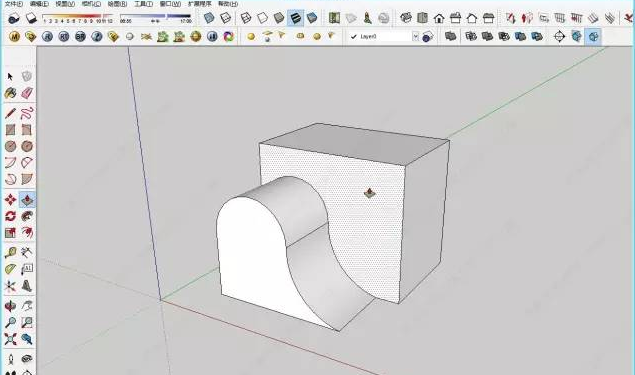Click the crosshair target icon in toolbar
635x375 pixels.
point(559,37)
